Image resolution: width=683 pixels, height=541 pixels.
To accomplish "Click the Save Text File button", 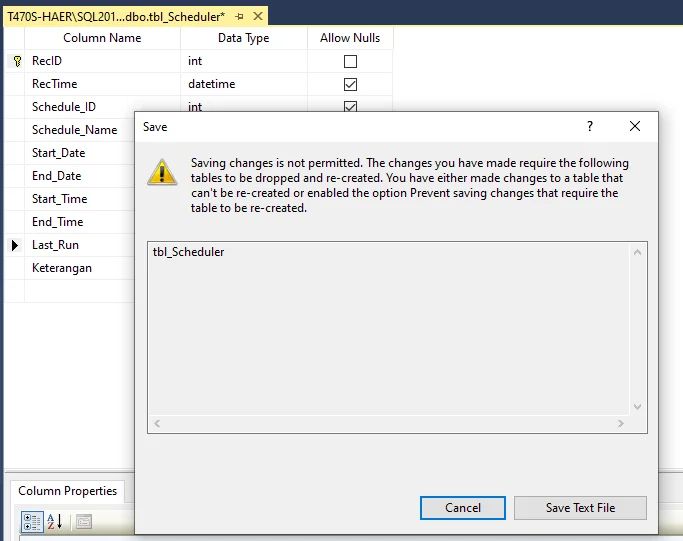I will 580,508.
